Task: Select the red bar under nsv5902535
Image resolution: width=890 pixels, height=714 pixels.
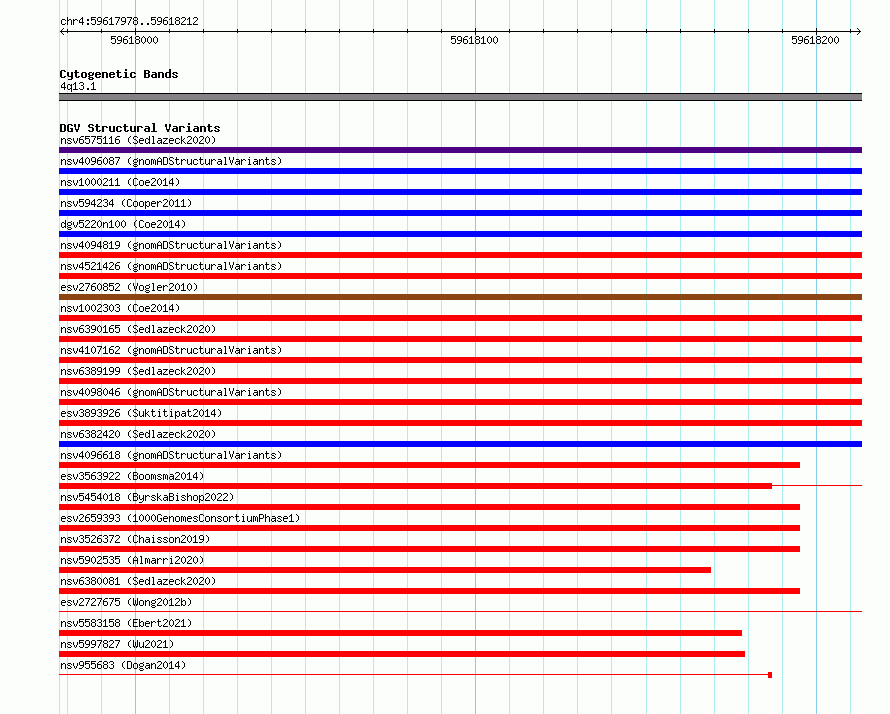Action: coord(385,570)
